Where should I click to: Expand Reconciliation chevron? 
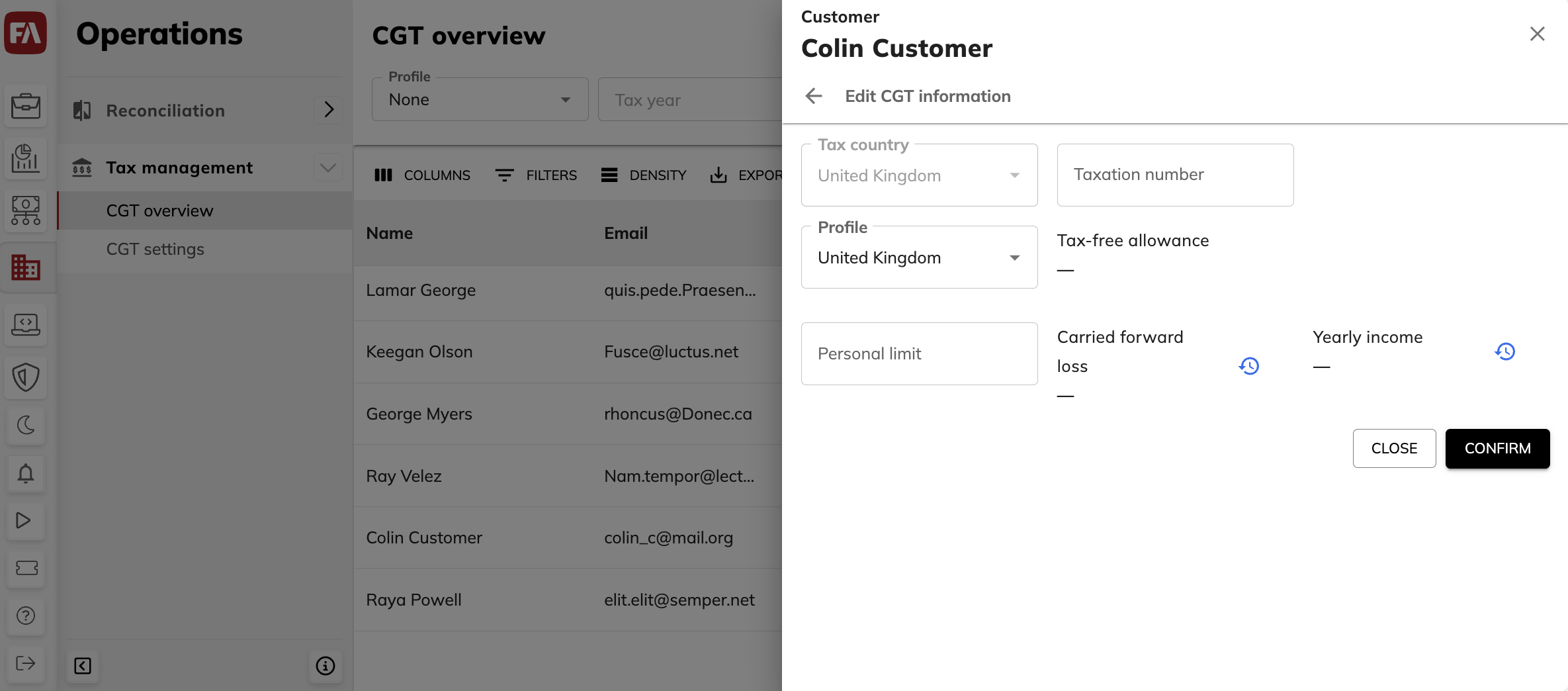(x=329, y=109)
